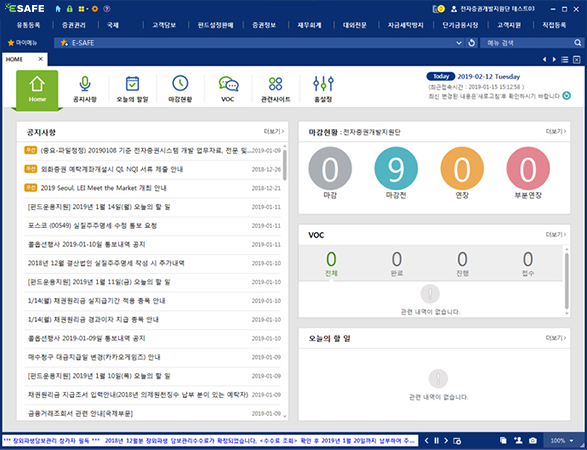The width and height of the screenshot is (587, 450).
Task: Open the 고객지원 menu
Action: [x=509, y=25]
